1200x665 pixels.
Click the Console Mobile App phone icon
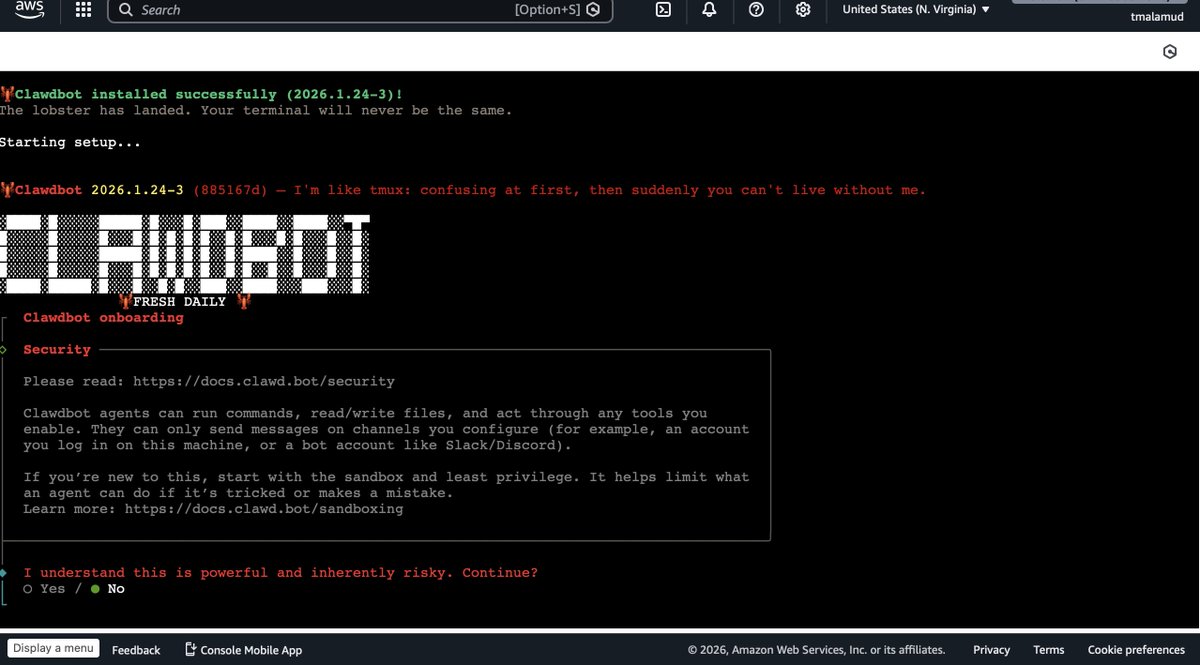coord(190,649)
